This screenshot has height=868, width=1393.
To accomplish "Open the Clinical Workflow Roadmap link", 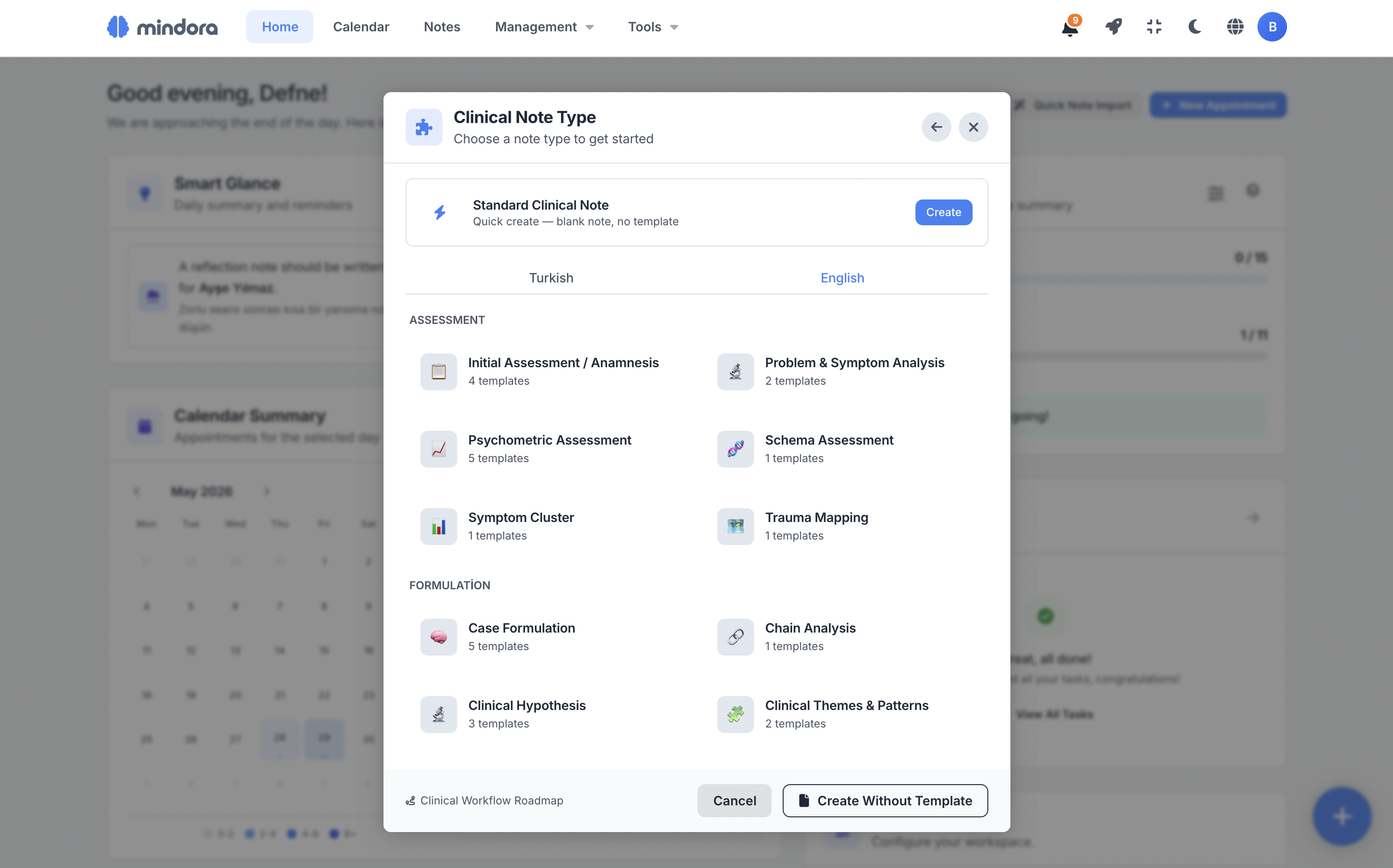I will pos(484,801).
